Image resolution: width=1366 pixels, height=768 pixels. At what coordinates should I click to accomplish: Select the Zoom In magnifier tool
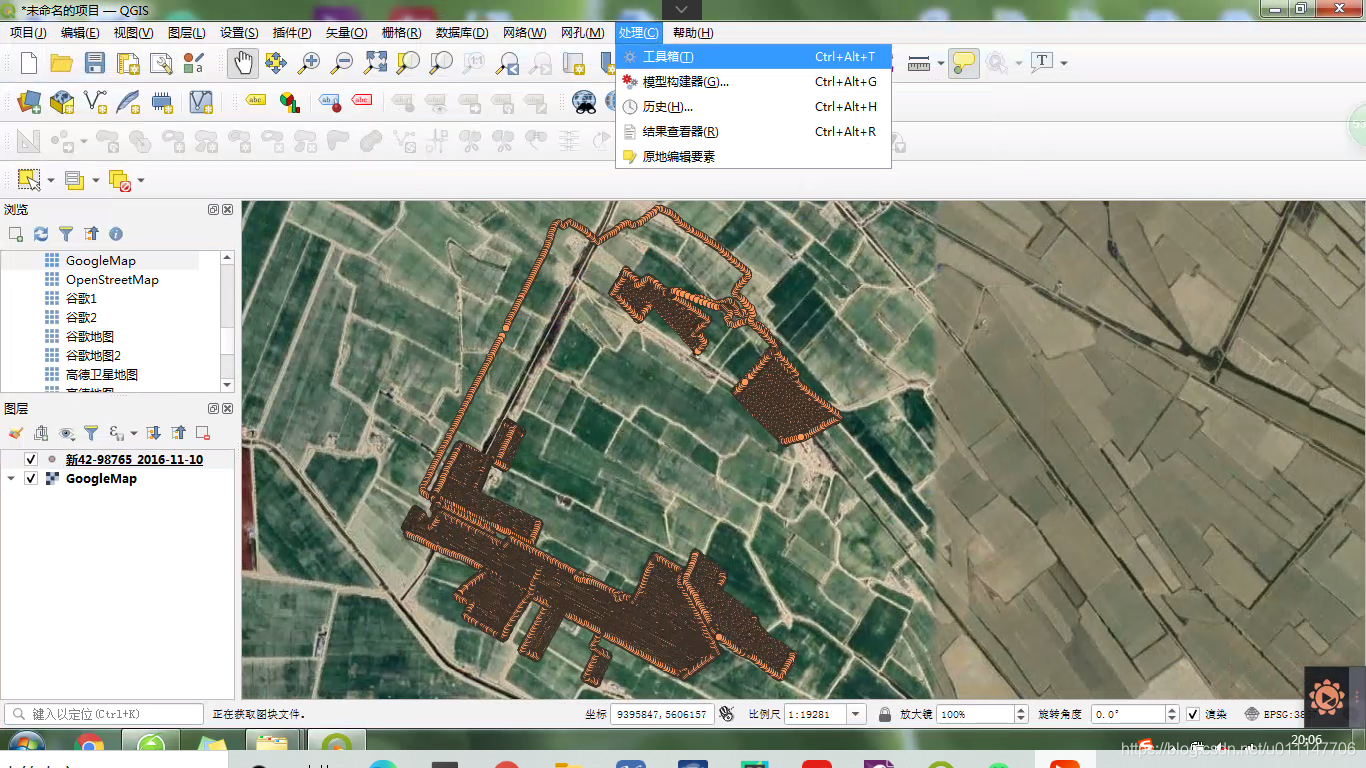pos(308,63)
